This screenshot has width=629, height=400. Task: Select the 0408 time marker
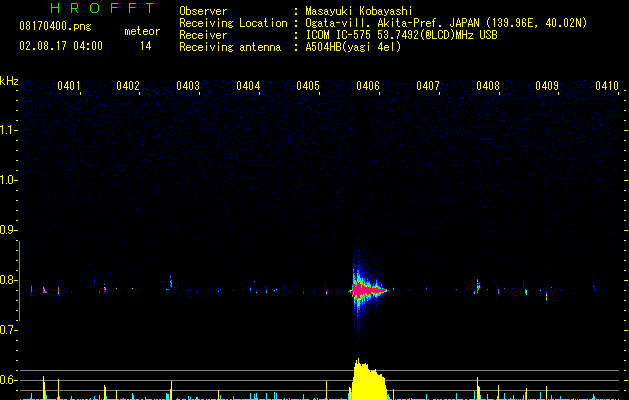click(x=488, y=86)
